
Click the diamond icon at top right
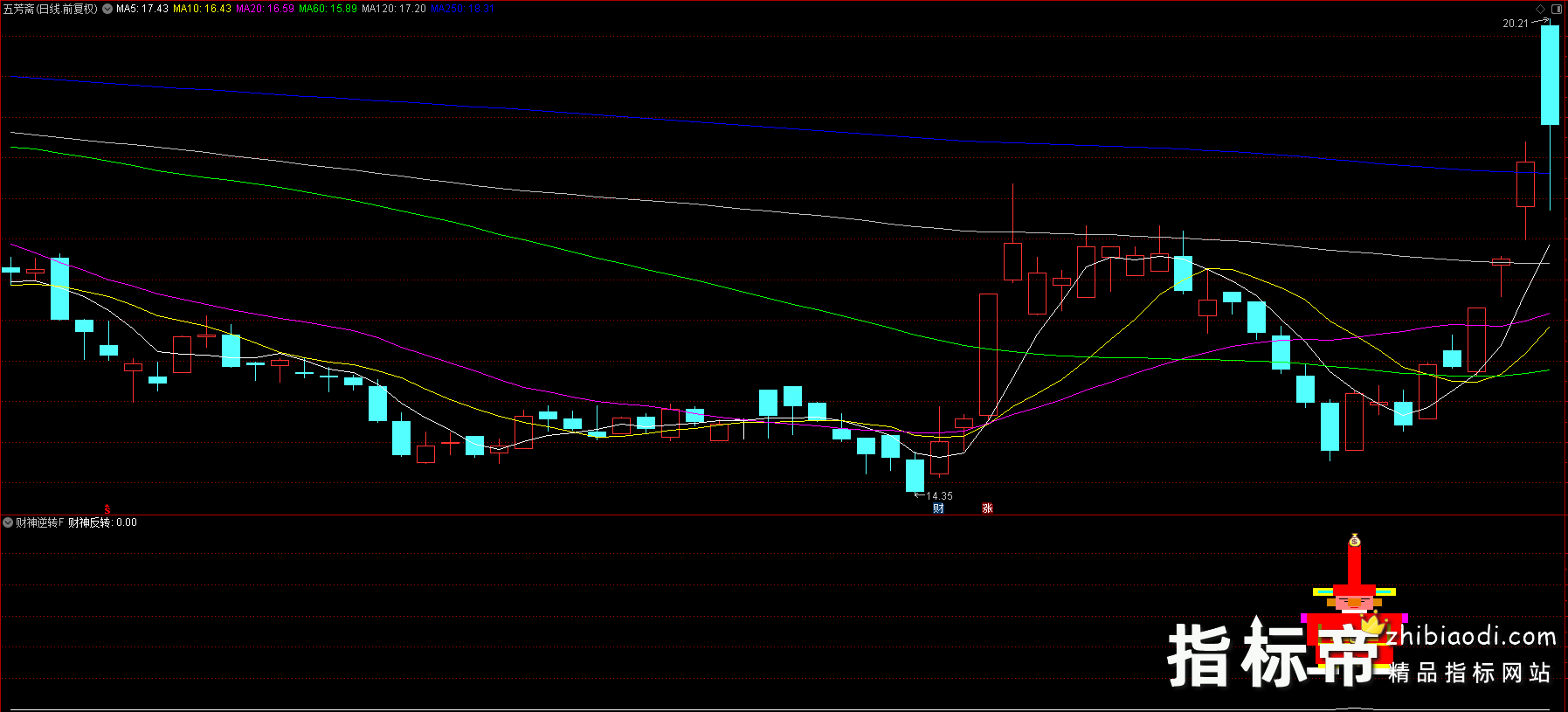1540,9
